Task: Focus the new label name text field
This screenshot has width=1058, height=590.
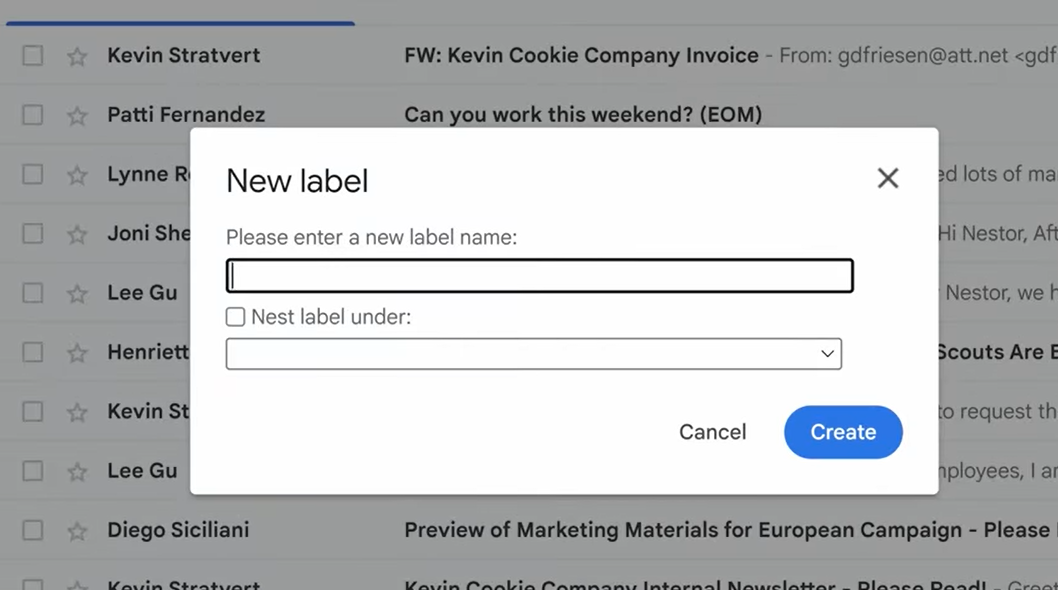Action: click(x=540, y=276)
